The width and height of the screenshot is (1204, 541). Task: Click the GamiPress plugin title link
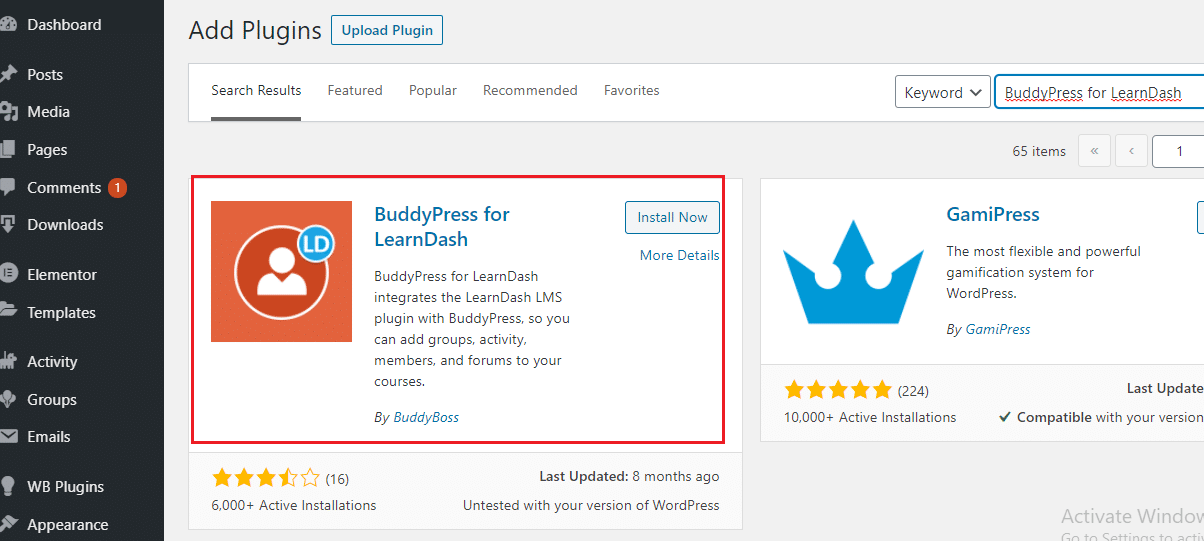(993, 214)
